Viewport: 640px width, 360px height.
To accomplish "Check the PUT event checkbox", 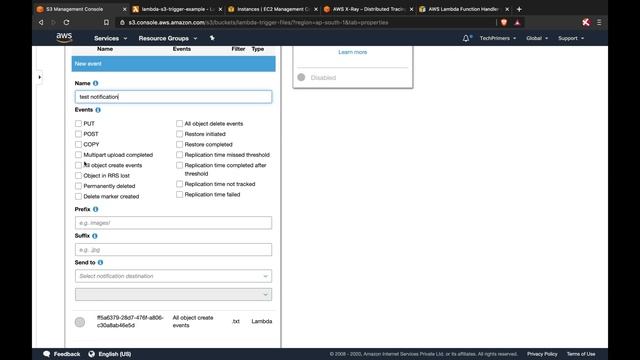I will click(78, 123).
